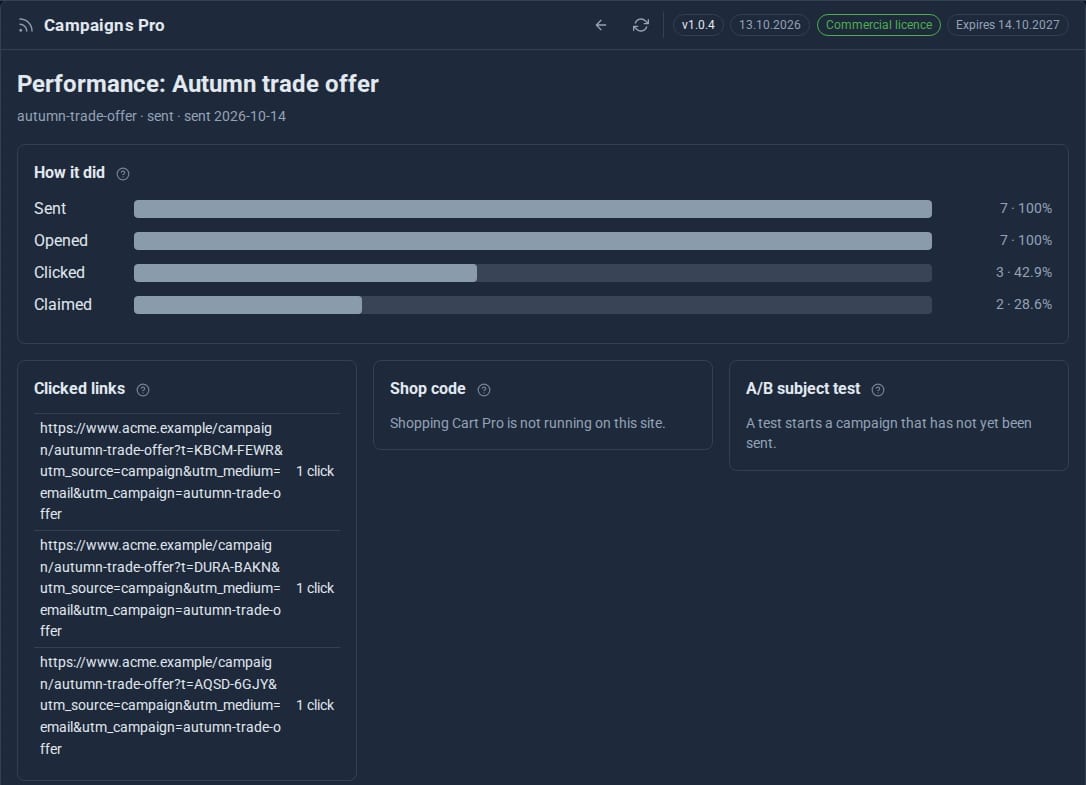The width and height of the screenshot is (1086, 785).
Task: Click the Claimed row label
Action: 63,304
